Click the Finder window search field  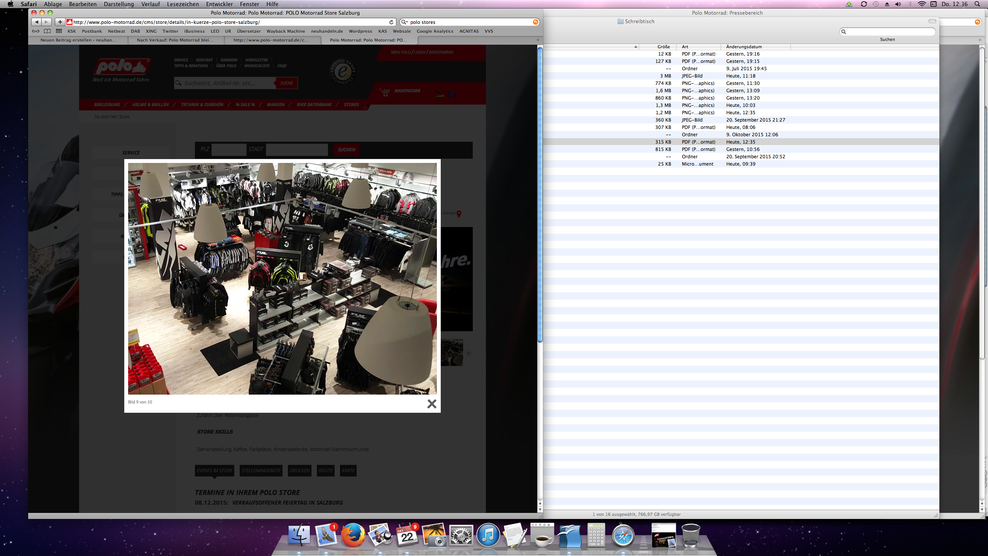(x=887, y=32)
